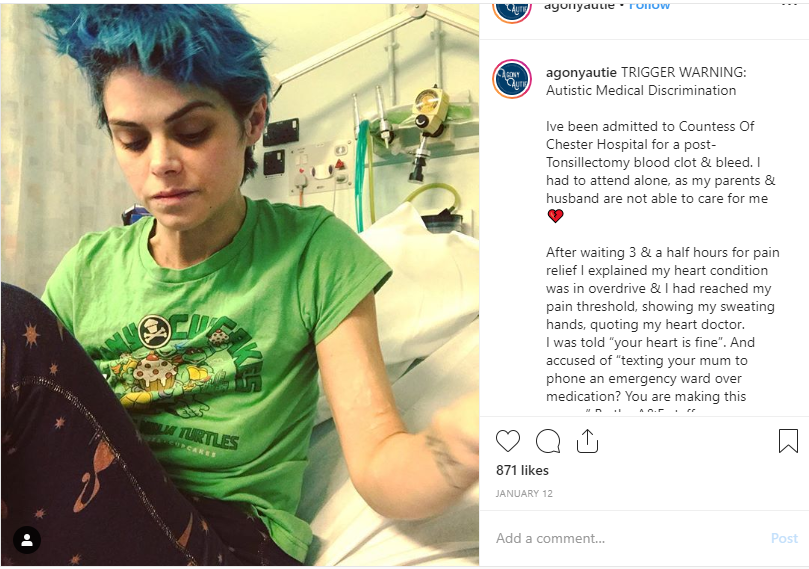View the 871 likes list
809x569 pixels.
(522, 470)
